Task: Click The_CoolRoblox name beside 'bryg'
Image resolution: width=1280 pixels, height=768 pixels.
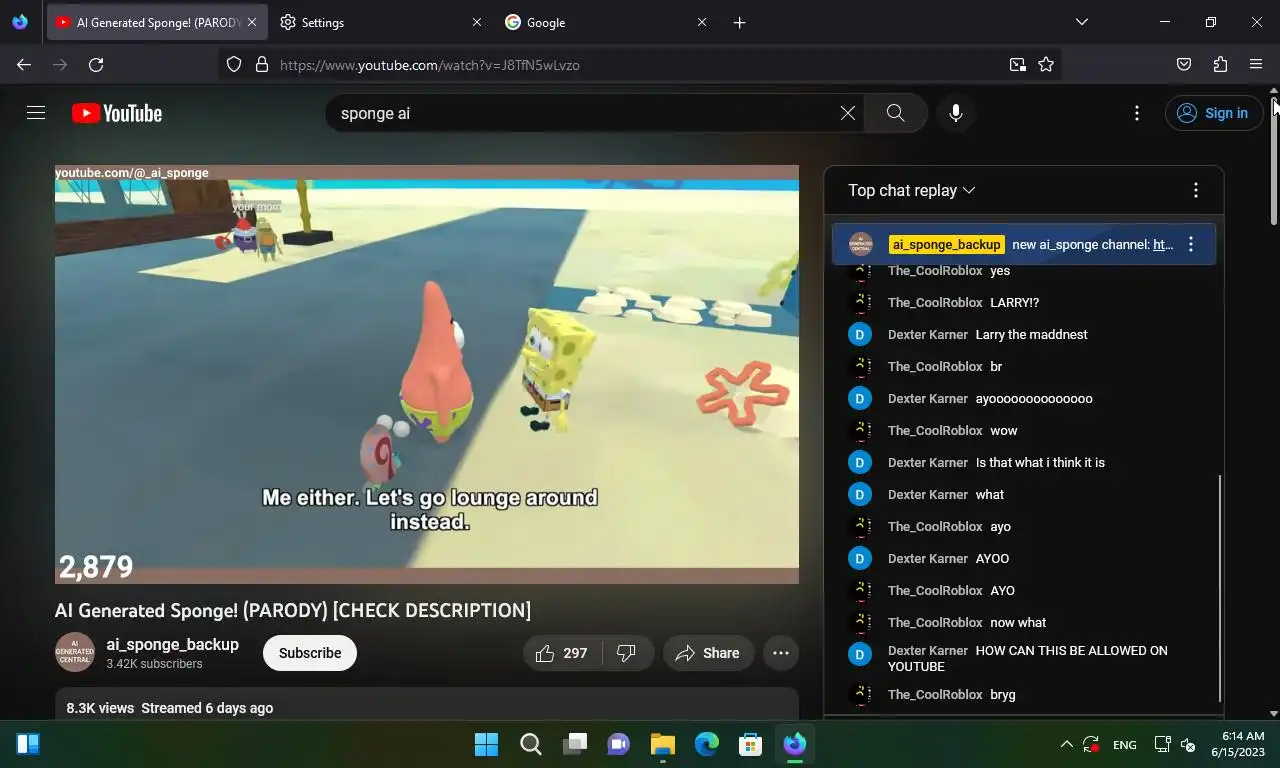Action: [935, 694]
